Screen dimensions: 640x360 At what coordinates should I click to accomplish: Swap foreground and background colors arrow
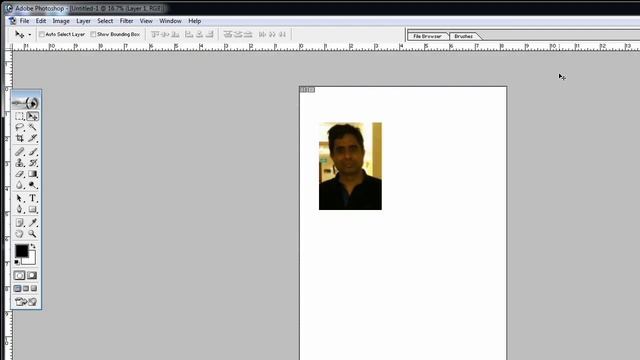33,247
